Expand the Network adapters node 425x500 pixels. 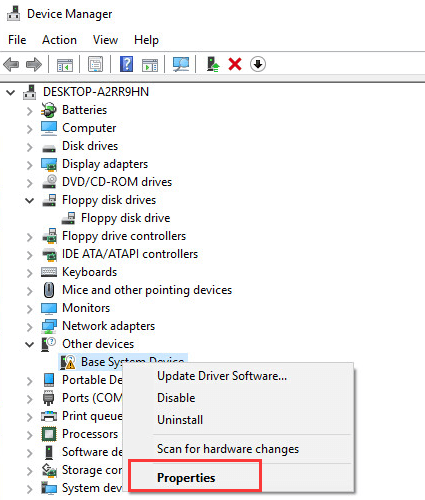(30, 326)
